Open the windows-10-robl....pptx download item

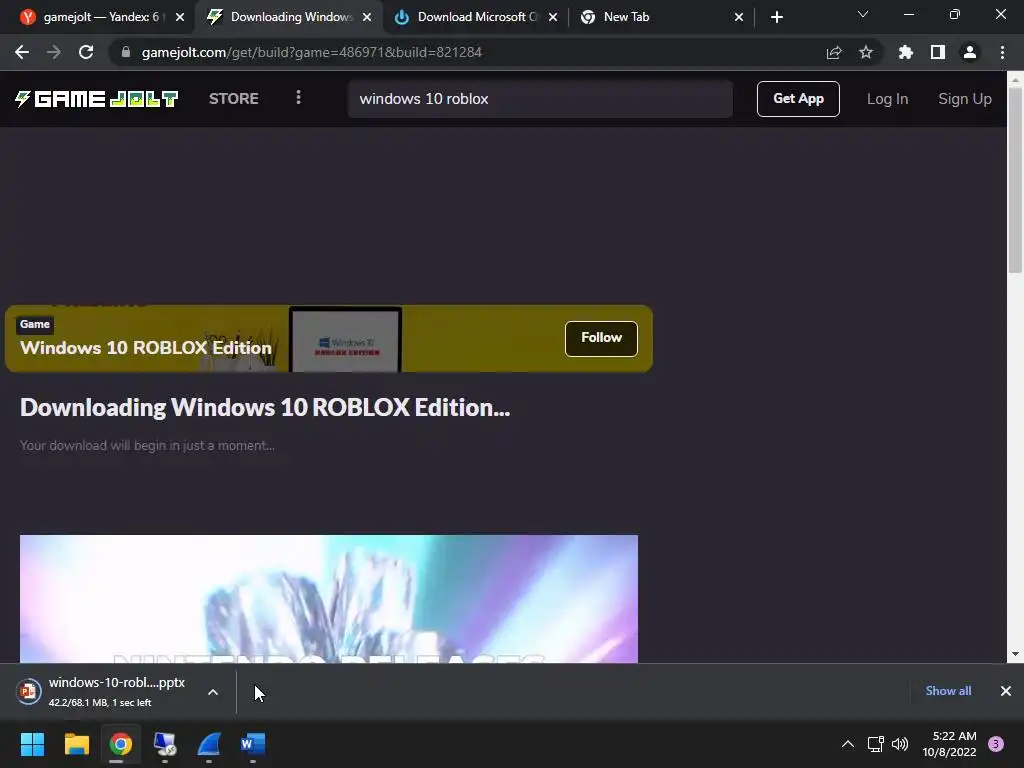coord(118,692)
